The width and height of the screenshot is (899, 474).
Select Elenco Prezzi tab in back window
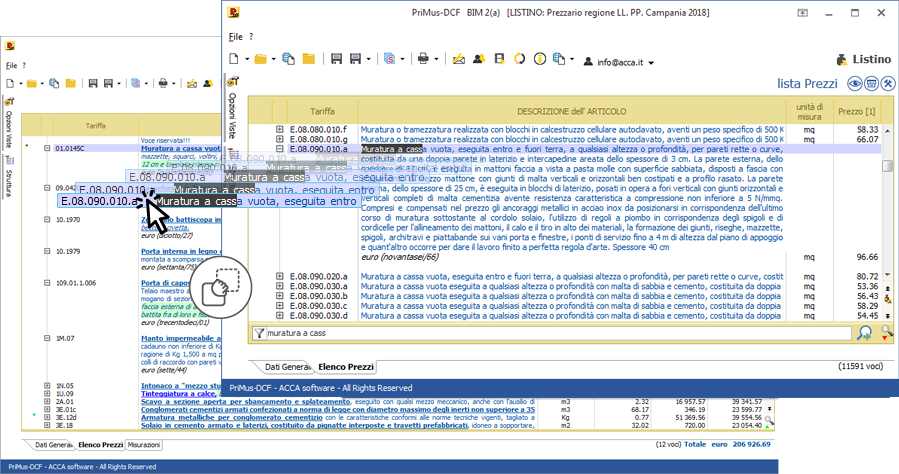pyautogui.click(x=100, y=445)
